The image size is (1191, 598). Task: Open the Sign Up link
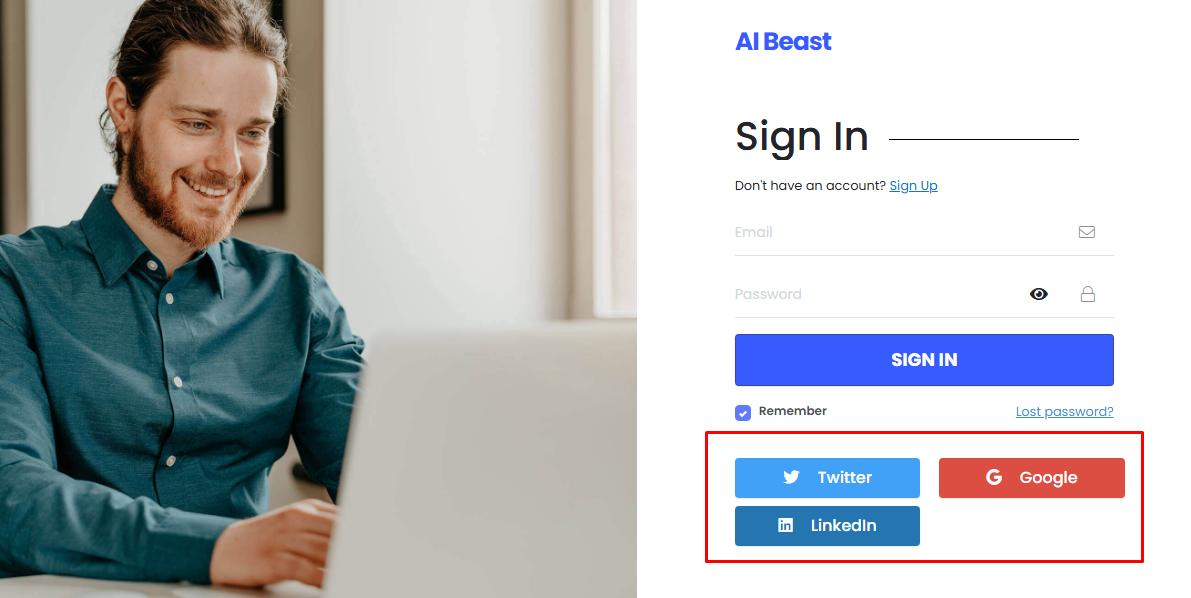(913, 186)
